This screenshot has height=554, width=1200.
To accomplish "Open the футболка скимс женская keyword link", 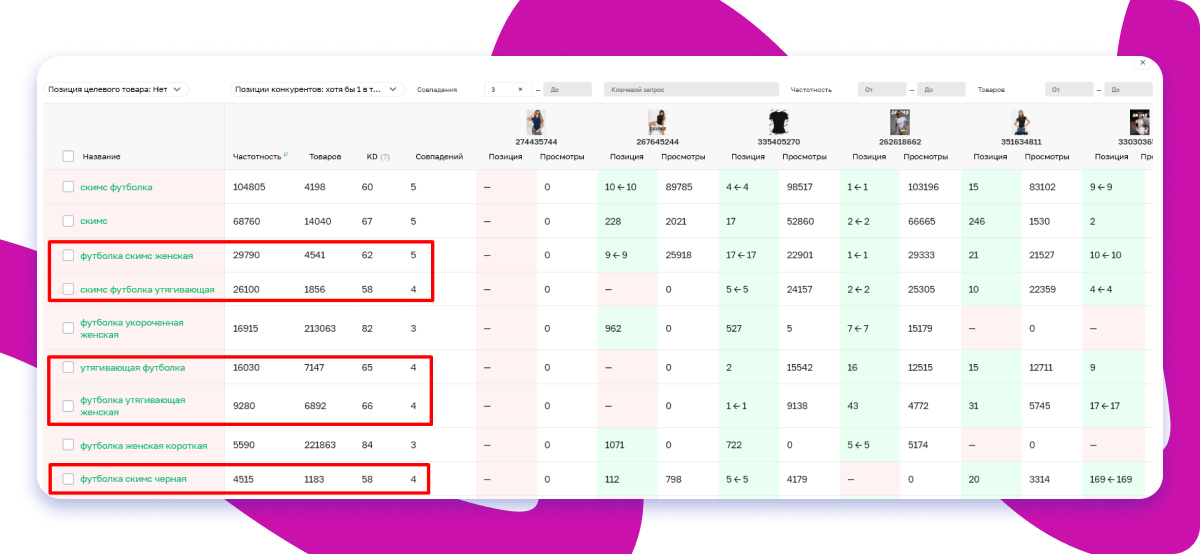I will click(x=136, y=256).
